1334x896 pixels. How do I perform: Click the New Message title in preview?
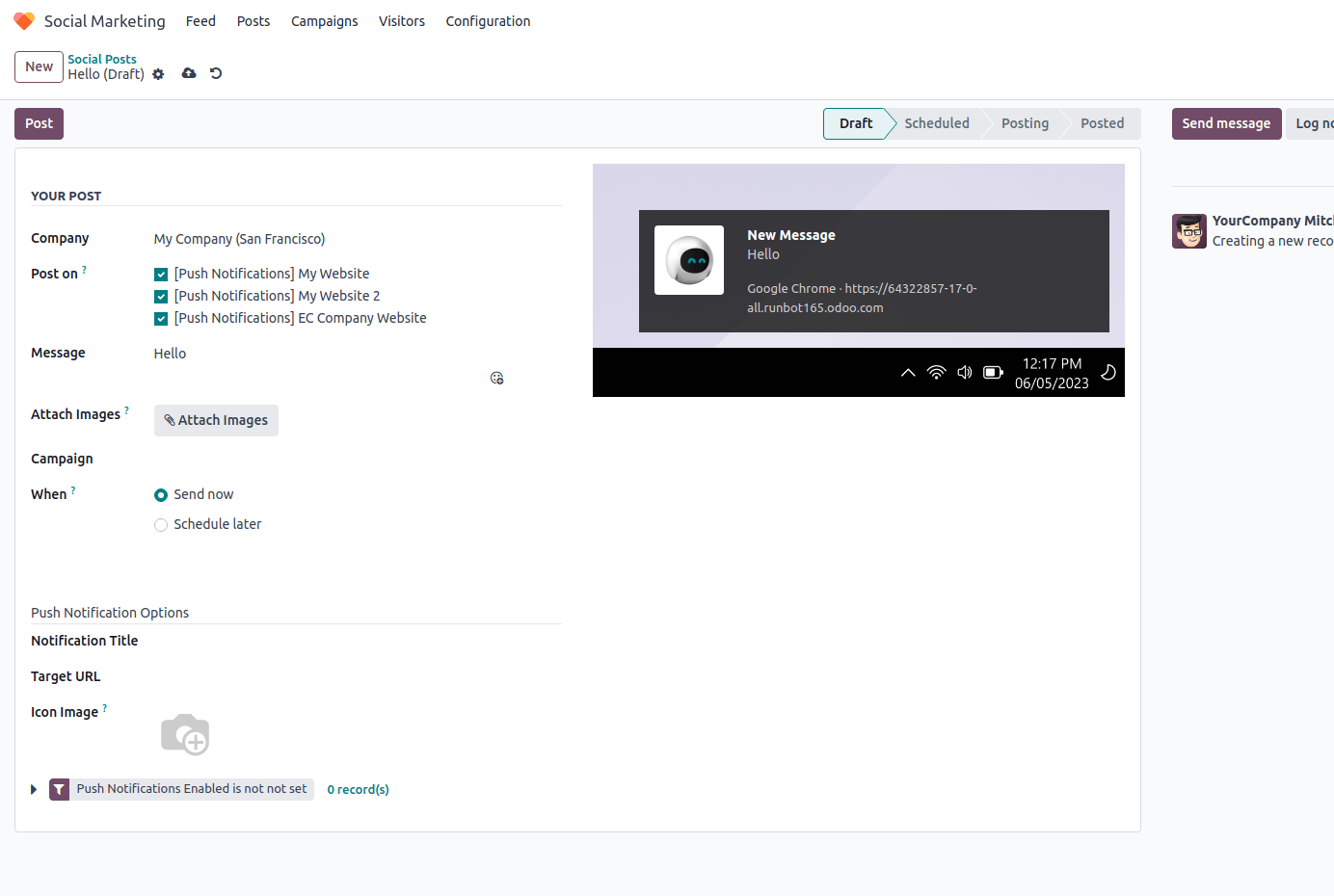[x=791, y=235]
